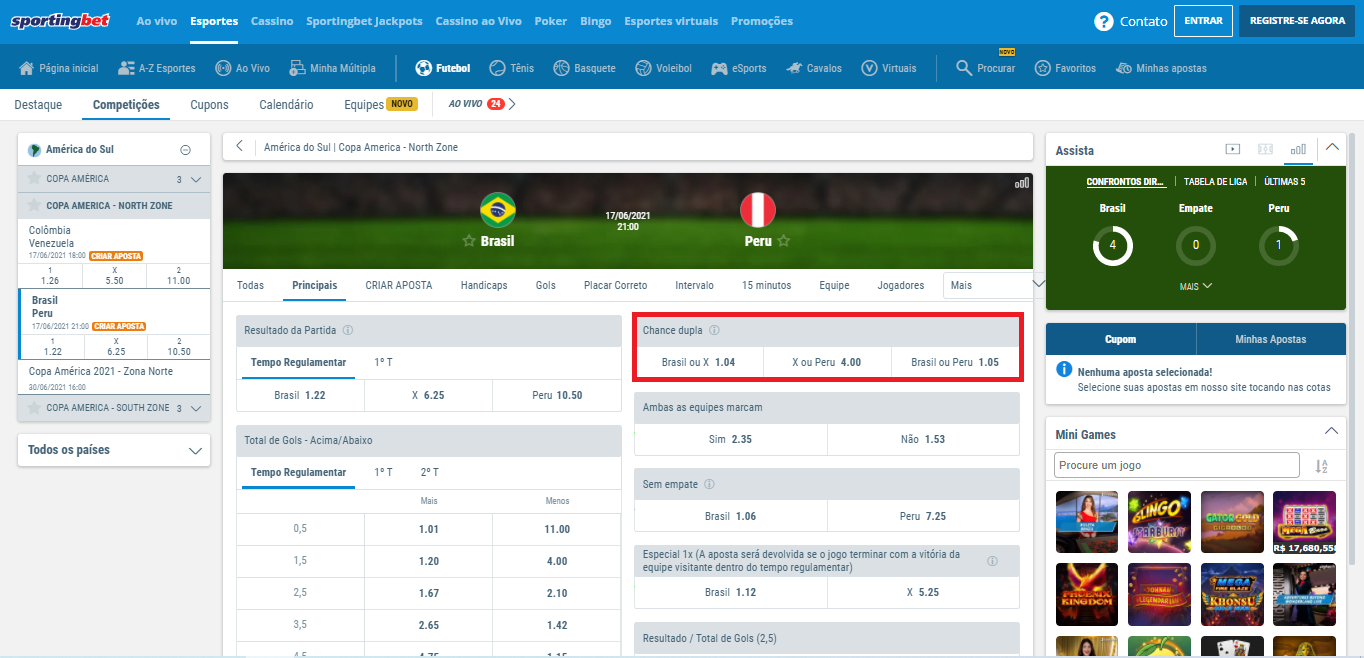Click the stats icon on match banner
The height and width of the screenshot is (658, 1364).
[1022, 183]
